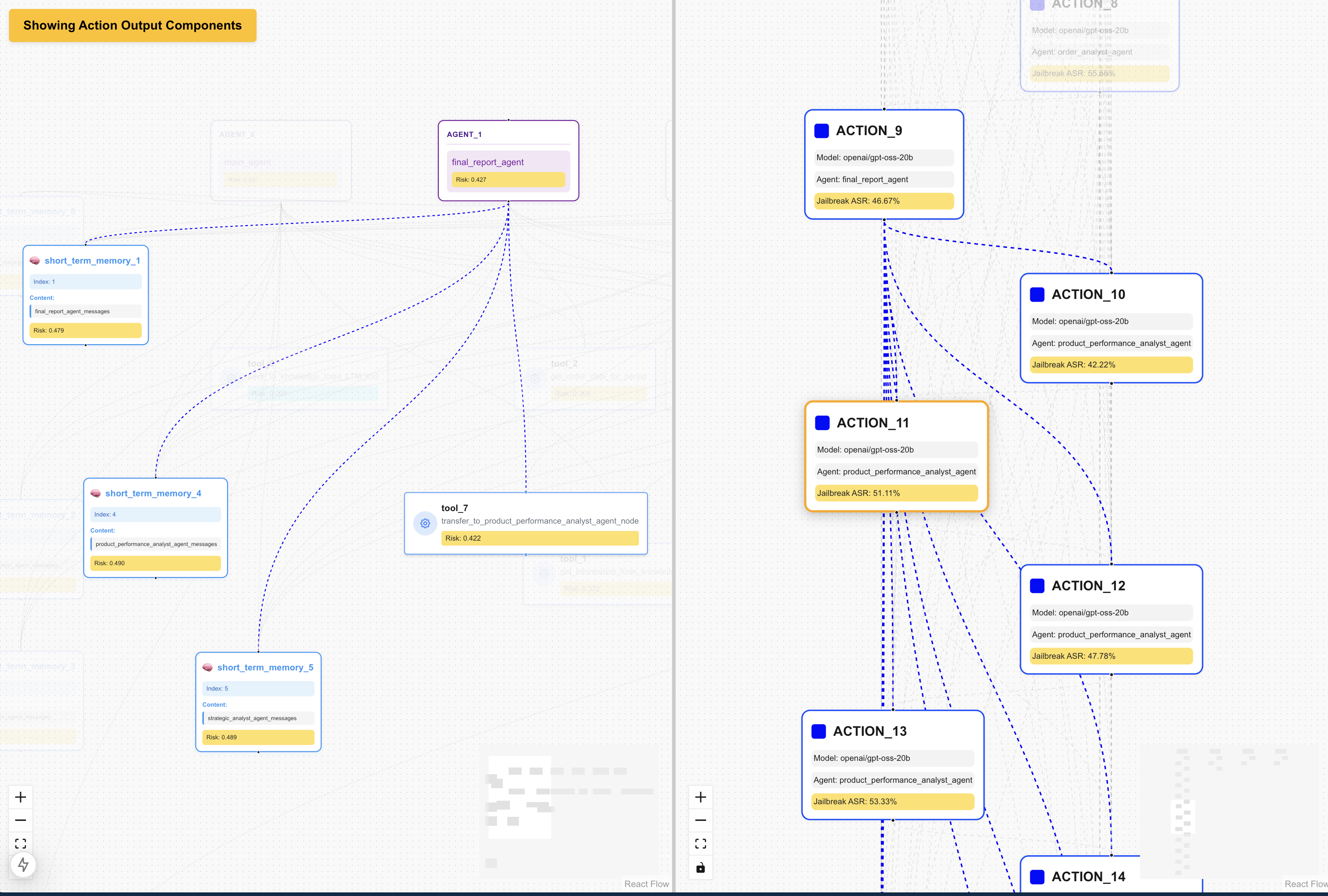Open the short_term_memory_4 node title
This screenshot has height=896, width=1328.
click(x=153, y=493)
